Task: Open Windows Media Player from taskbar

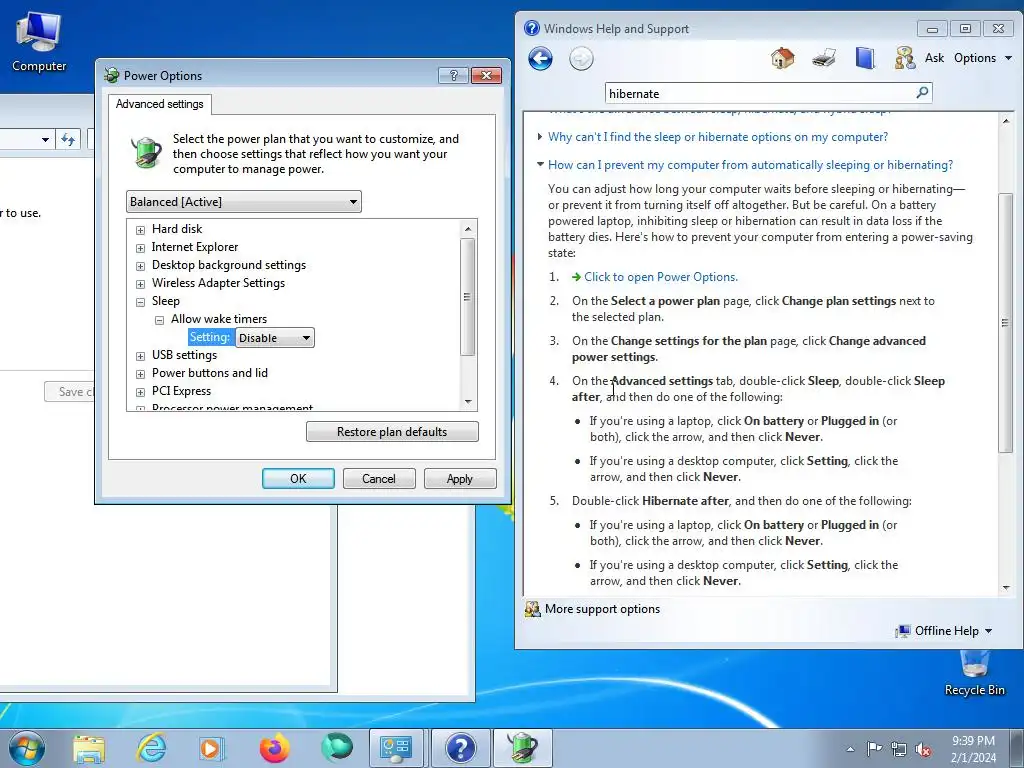Action: pos(212,748)
